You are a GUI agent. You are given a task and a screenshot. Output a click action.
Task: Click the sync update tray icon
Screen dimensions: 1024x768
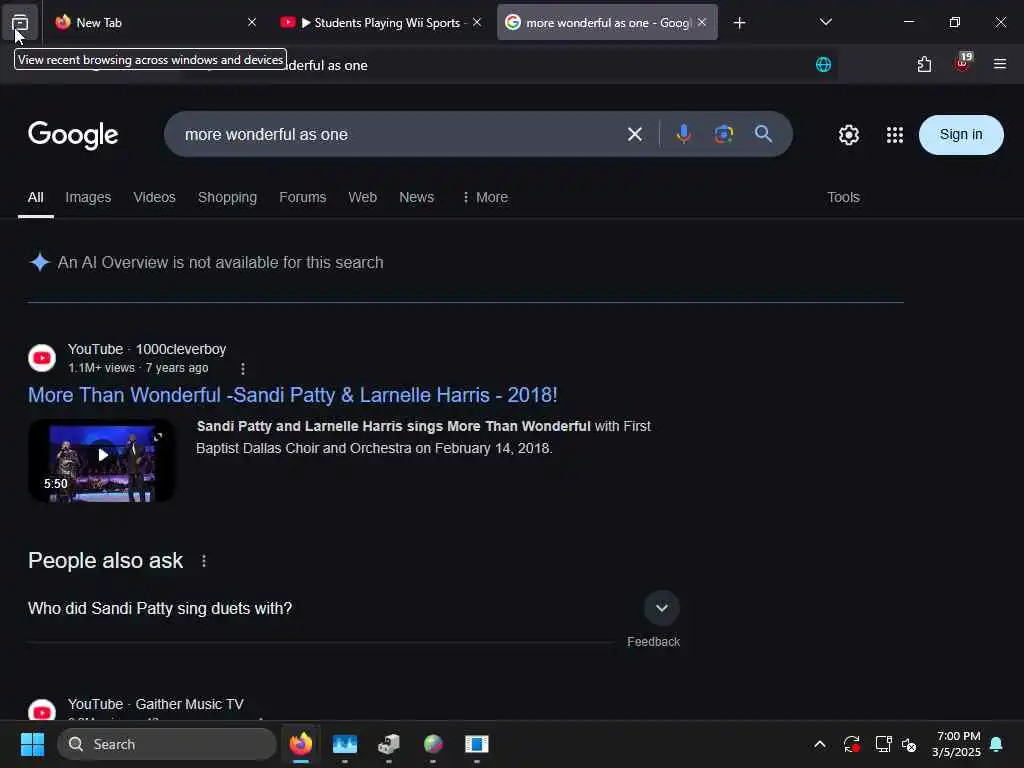click(x=852, y=744)
